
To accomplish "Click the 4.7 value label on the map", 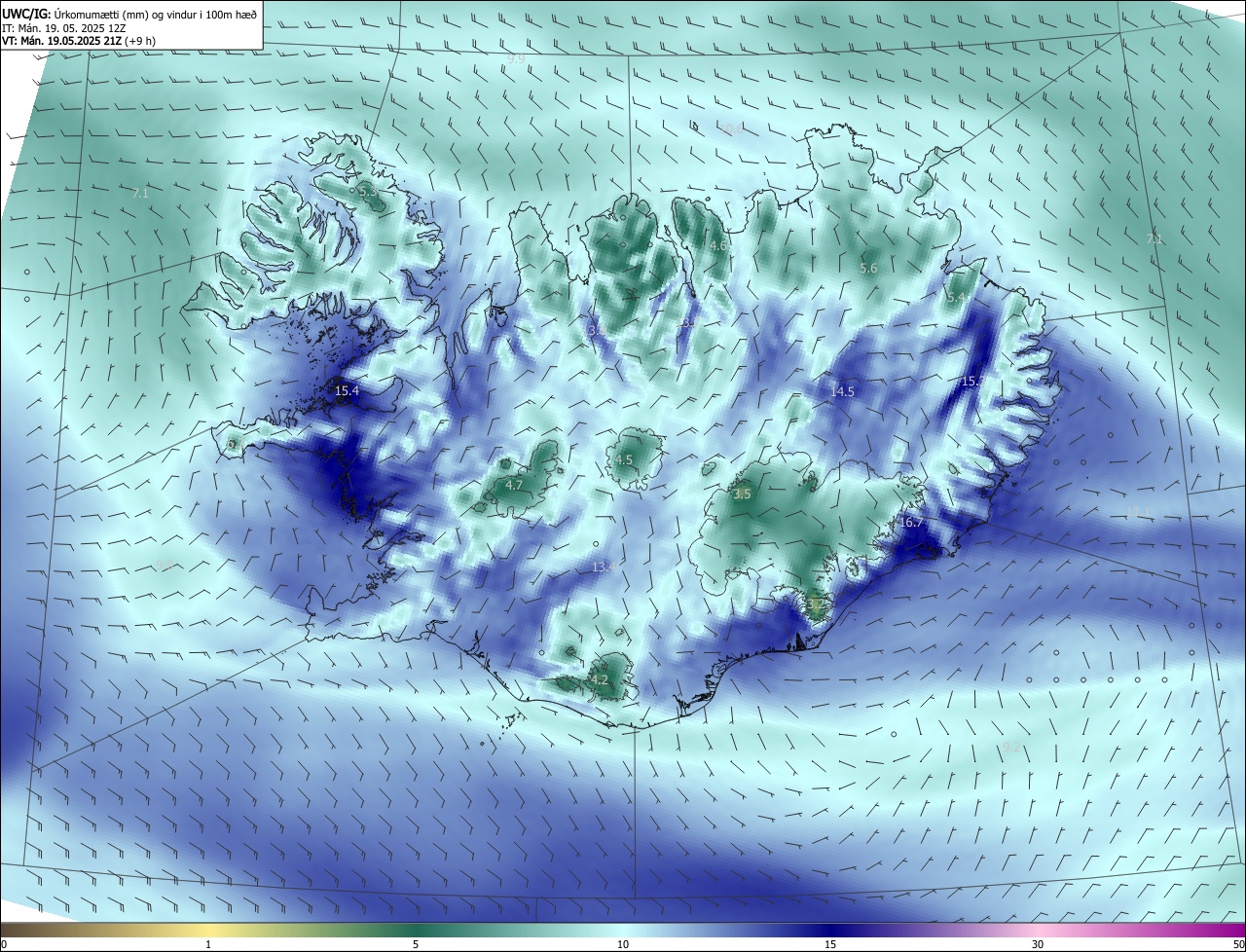I will [514, 485].
